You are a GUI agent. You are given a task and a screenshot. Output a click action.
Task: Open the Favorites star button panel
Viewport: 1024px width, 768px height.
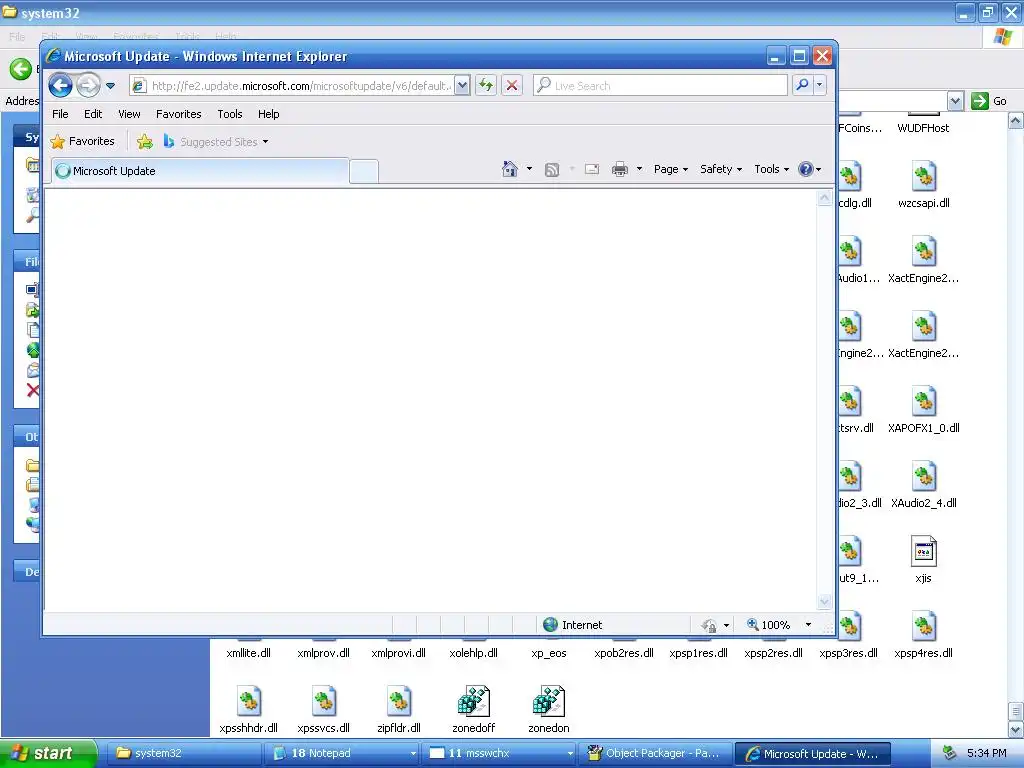[x=83, y=142]
